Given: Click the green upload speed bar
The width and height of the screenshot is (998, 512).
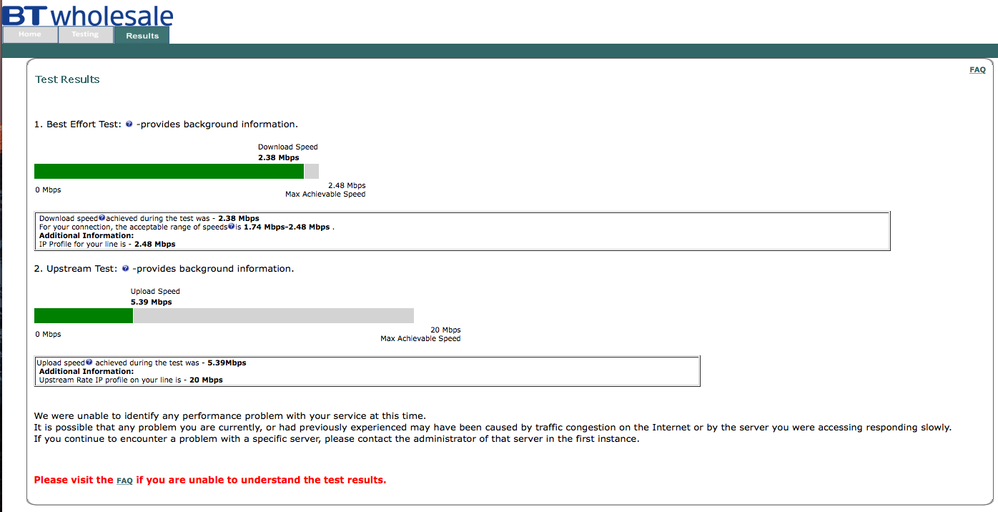Looking at the screenshot, I should pos(83,316).
